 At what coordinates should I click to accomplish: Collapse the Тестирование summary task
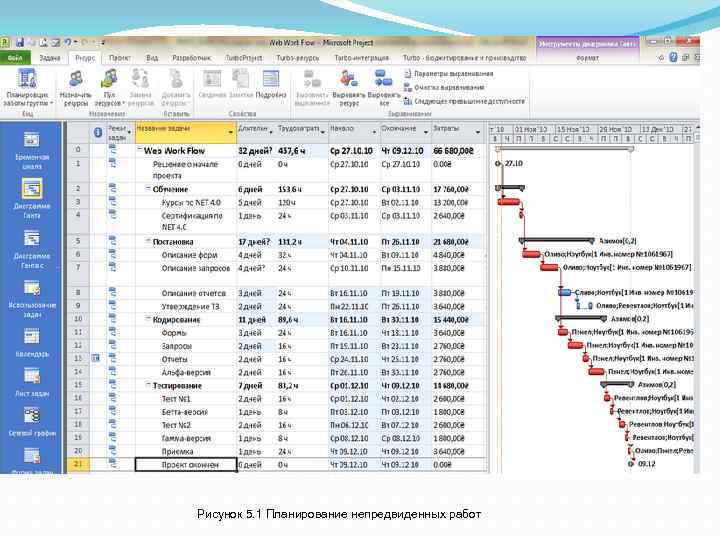[x=148, y=385]
